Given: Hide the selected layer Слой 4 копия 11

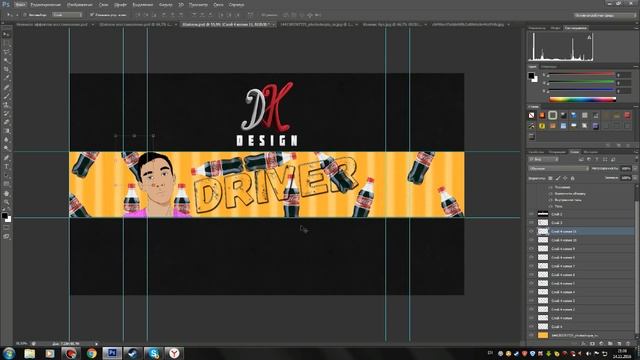Looking at the screenshot, I should pos(531,231).
